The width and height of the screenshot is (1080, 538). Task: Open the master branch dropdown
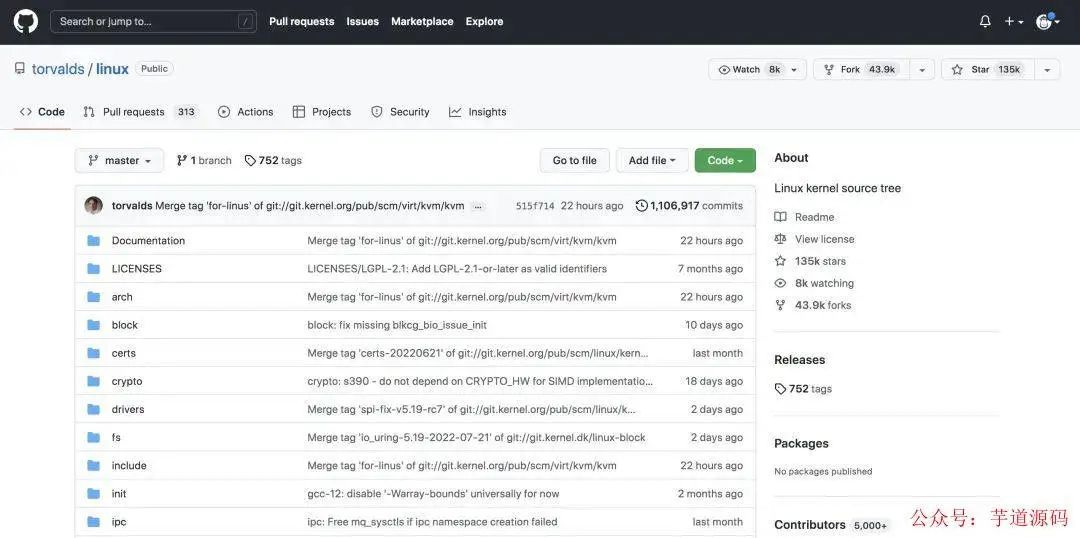pos(119,161)
